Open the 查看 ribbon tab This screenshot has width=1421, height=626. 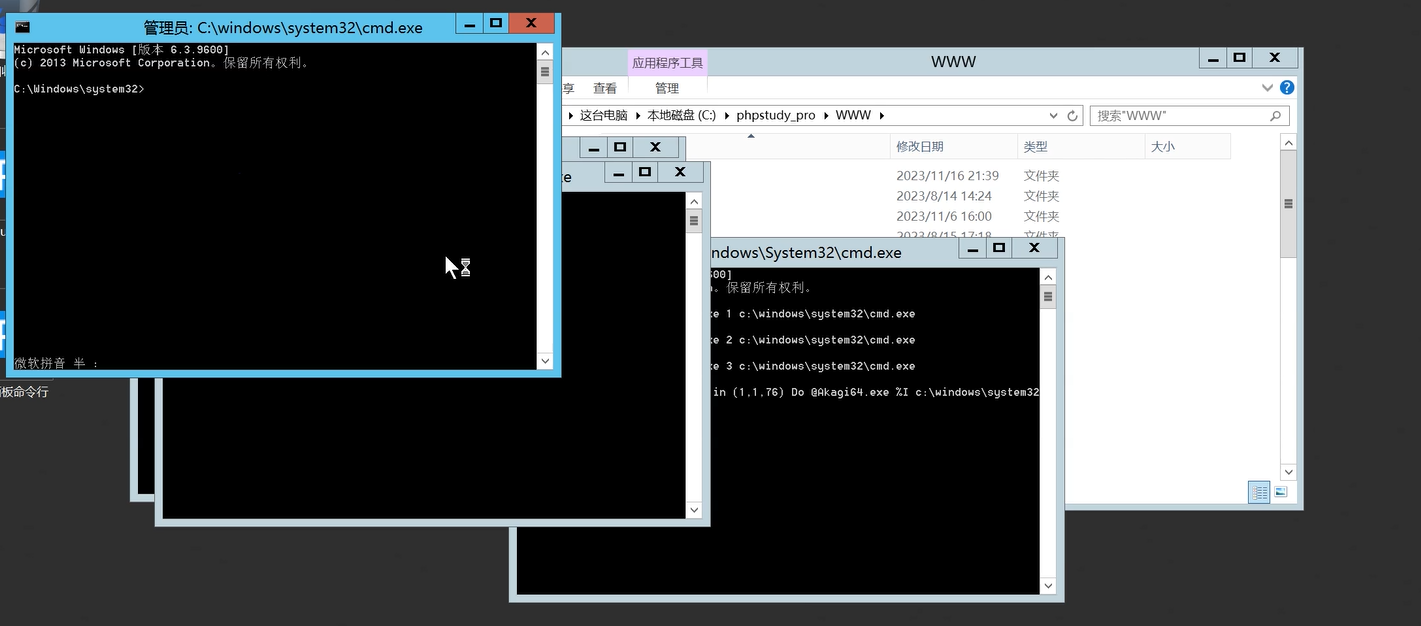[605, 88]
